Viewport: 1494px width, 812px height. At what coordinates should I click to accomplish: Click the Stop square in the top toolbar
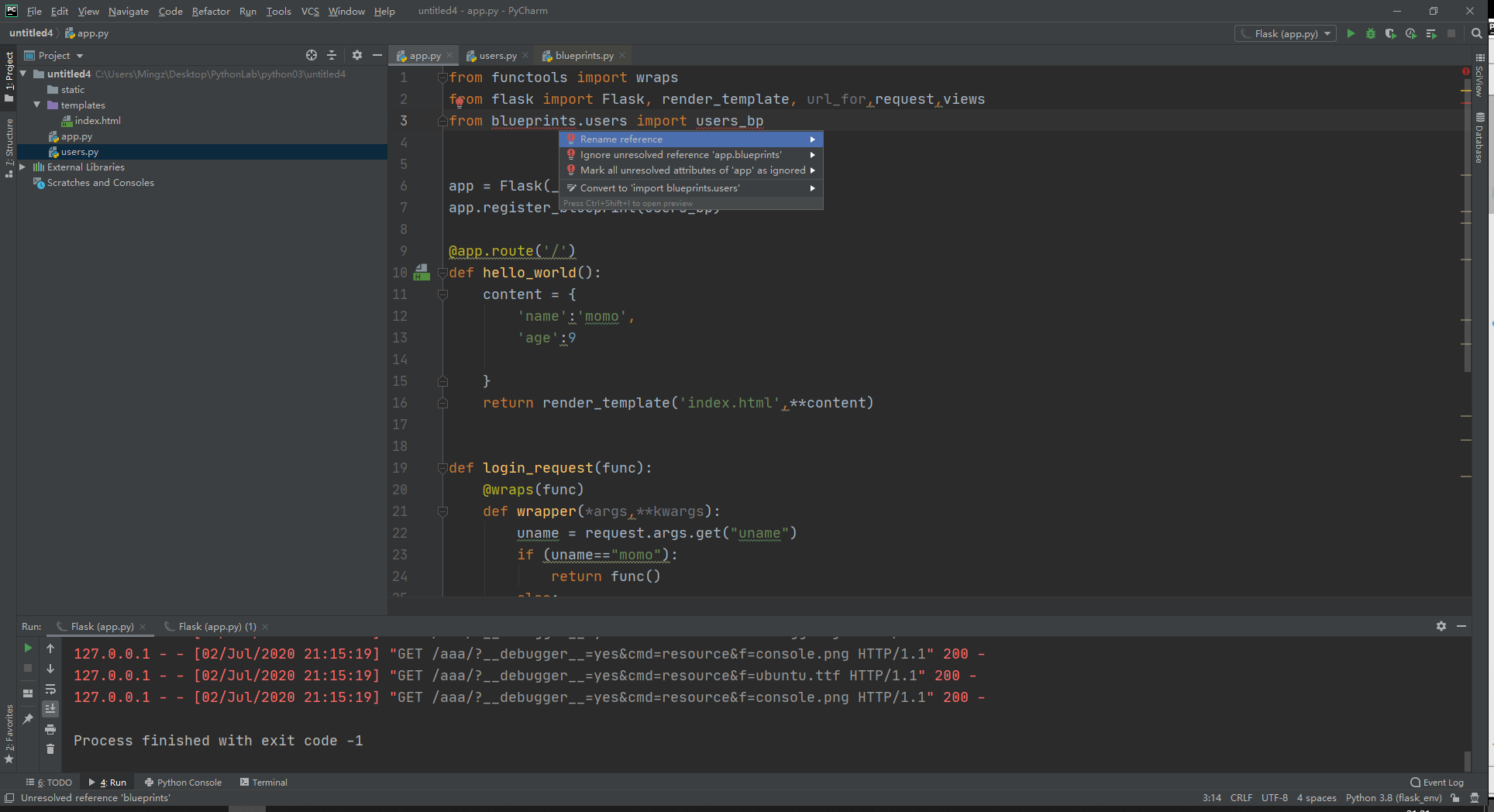pos(1451,33)
